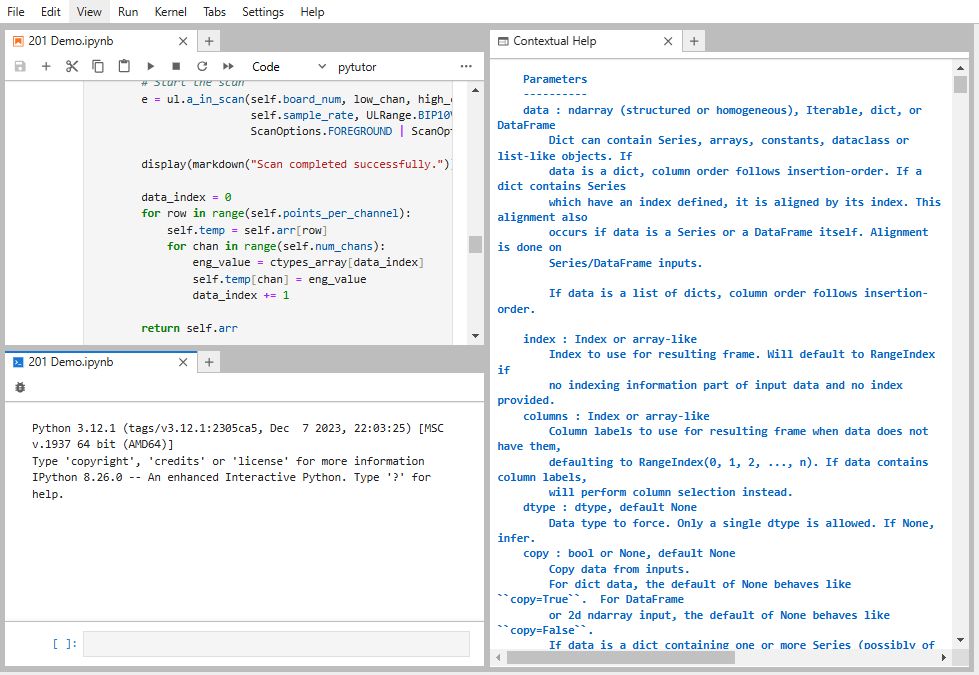Paste cell from clipboard

pos(124,66)
